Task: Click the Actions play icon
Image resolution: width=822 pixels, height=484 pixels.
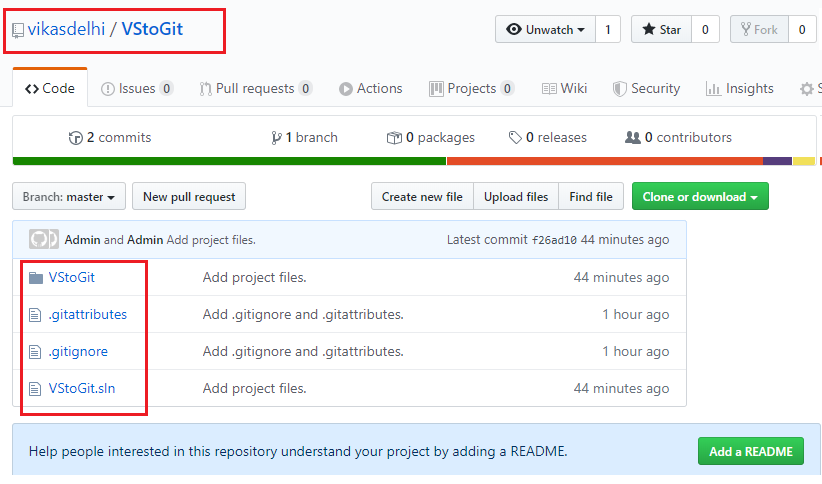Action: pyautogui.click(x=345, y=89)
